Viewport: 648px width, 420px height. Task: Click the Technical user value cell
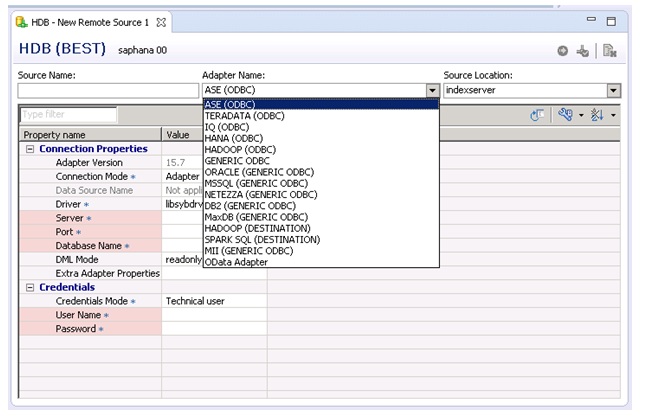click(x=214, y=301)
